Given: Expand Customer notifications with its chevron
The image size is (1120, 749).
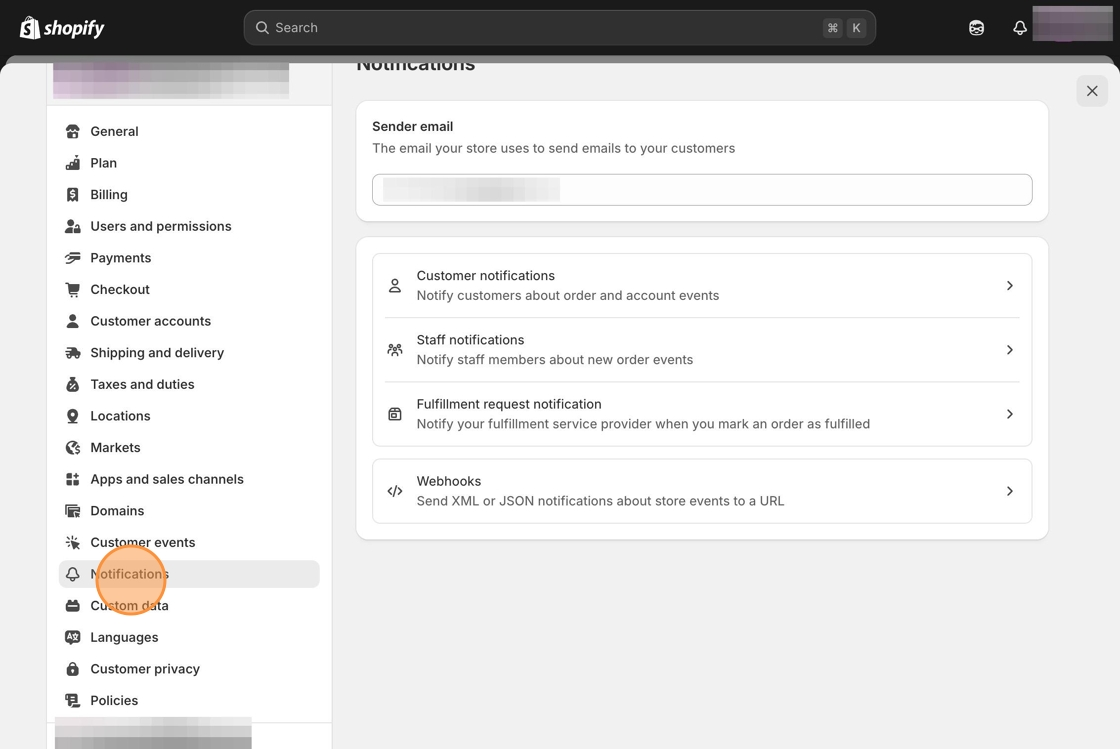Looking at the screenshot, I should [x=1009, y=286].
